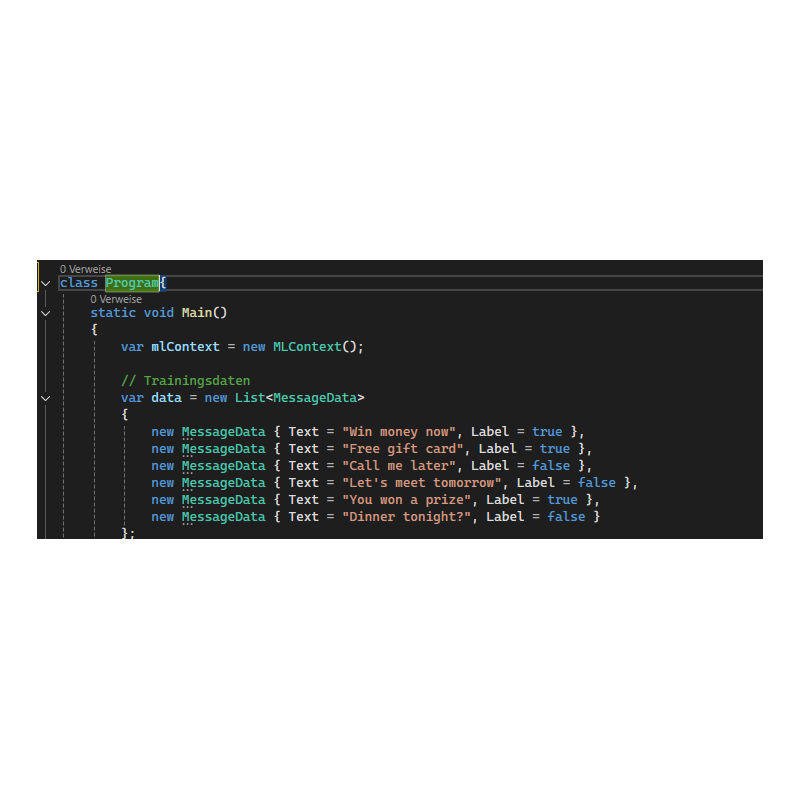Collapse the static void Main method
Viewport: 800px width, 800px height.
[45, 313]
